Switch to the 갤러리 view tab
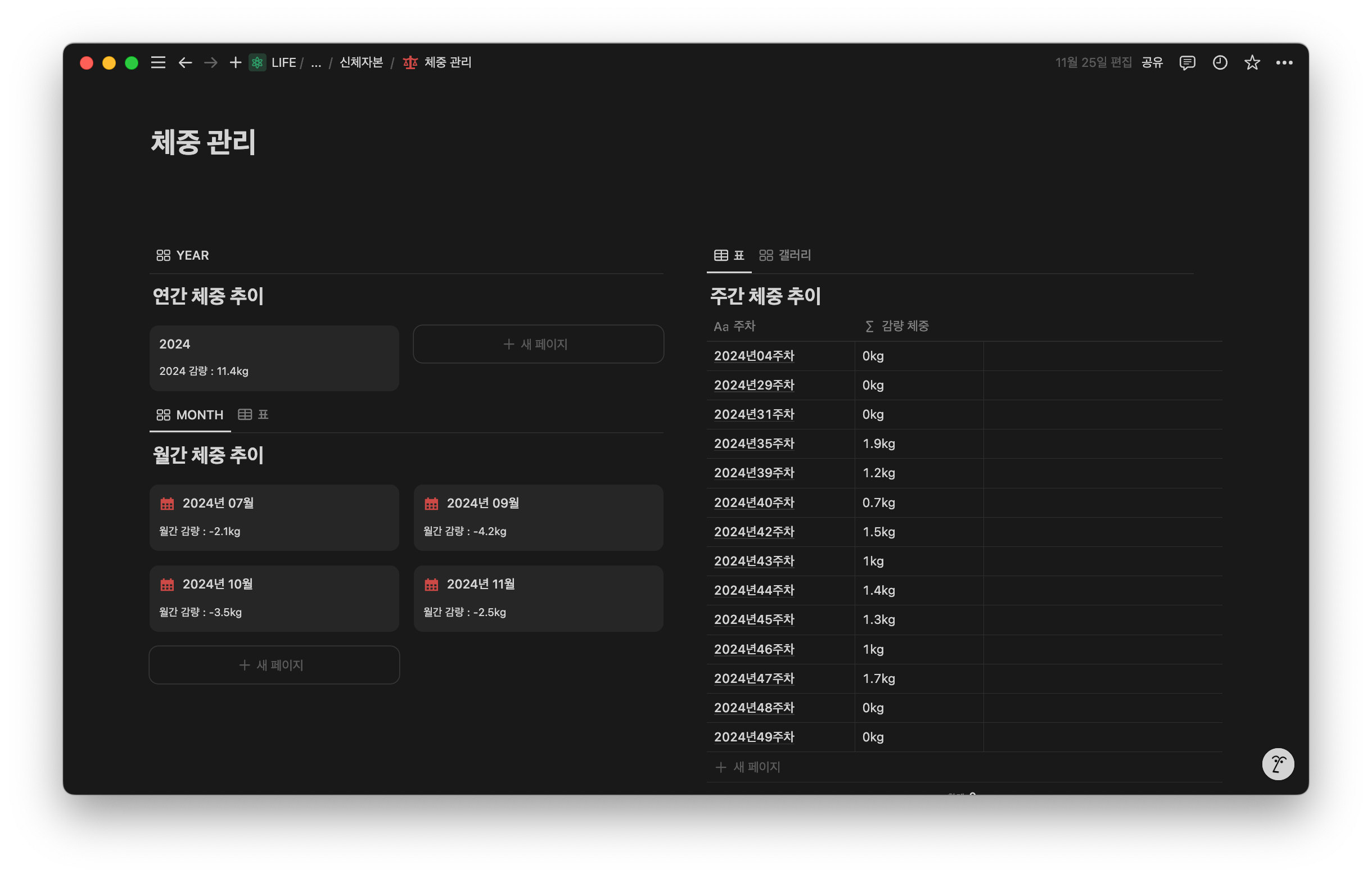 tap(784, 255)
